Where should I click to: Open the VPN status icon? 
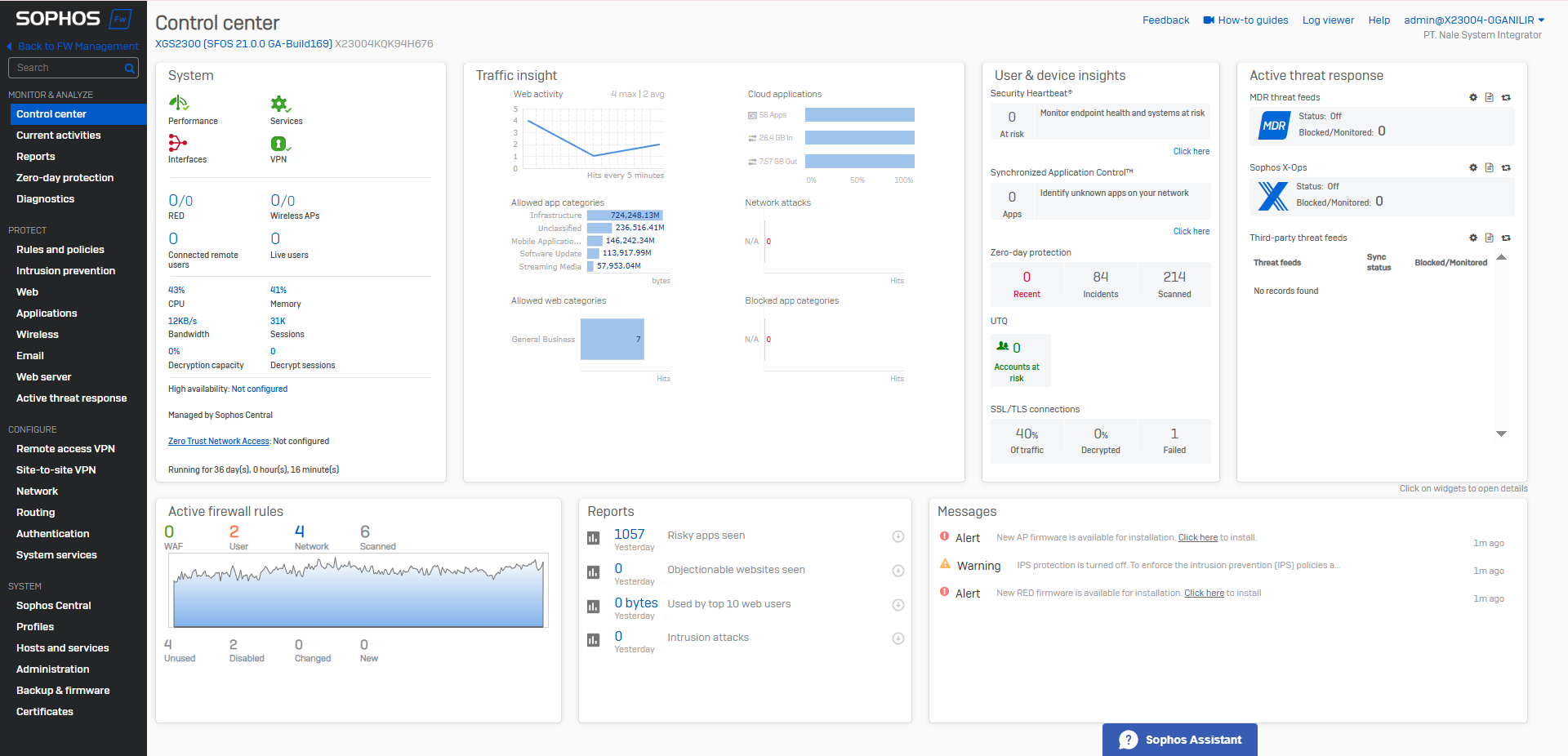(279, 144)
